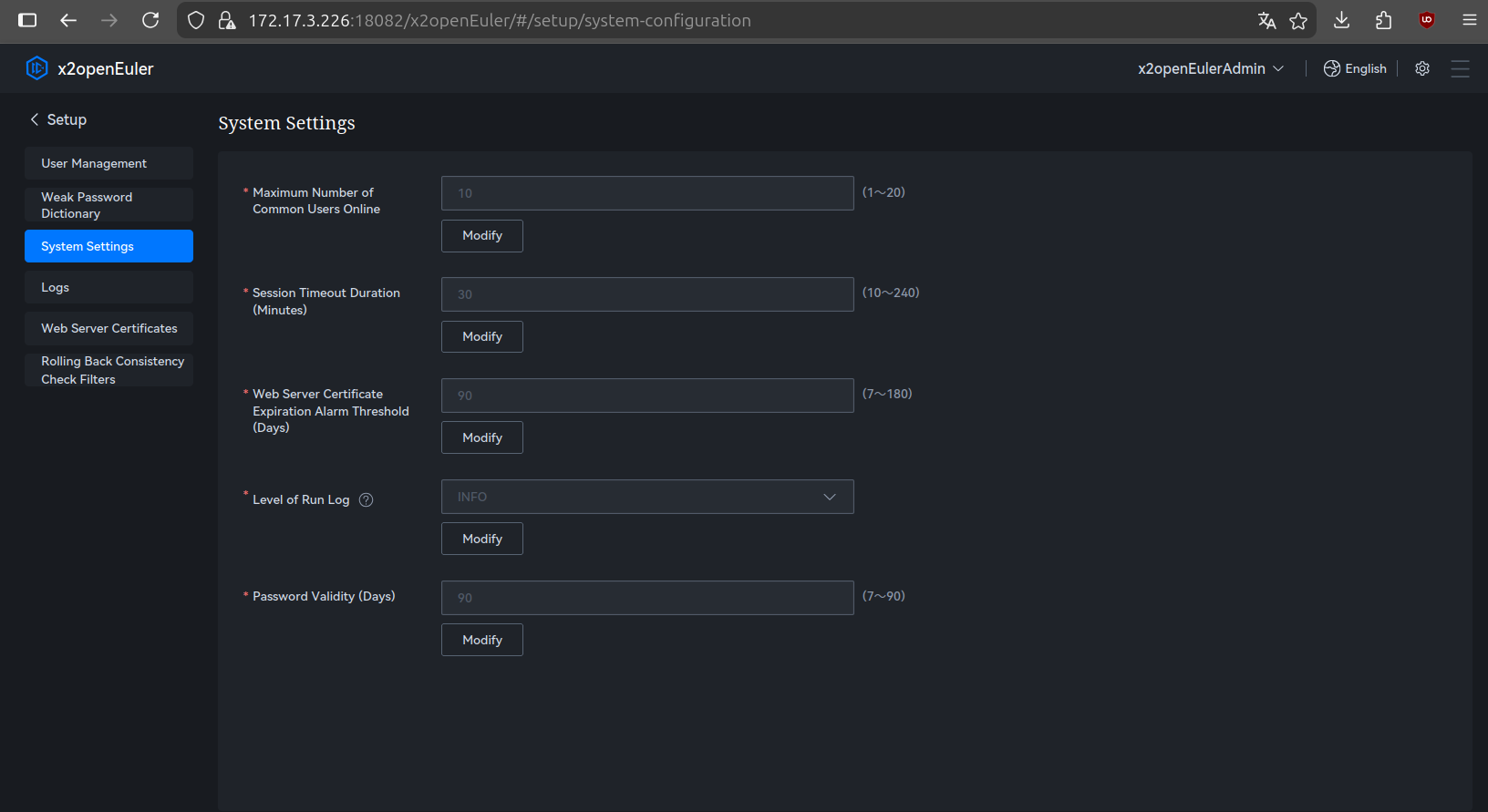Open the settings gear icon in header
Viewport: 1488px width, 812px height.
(1421, 68)
